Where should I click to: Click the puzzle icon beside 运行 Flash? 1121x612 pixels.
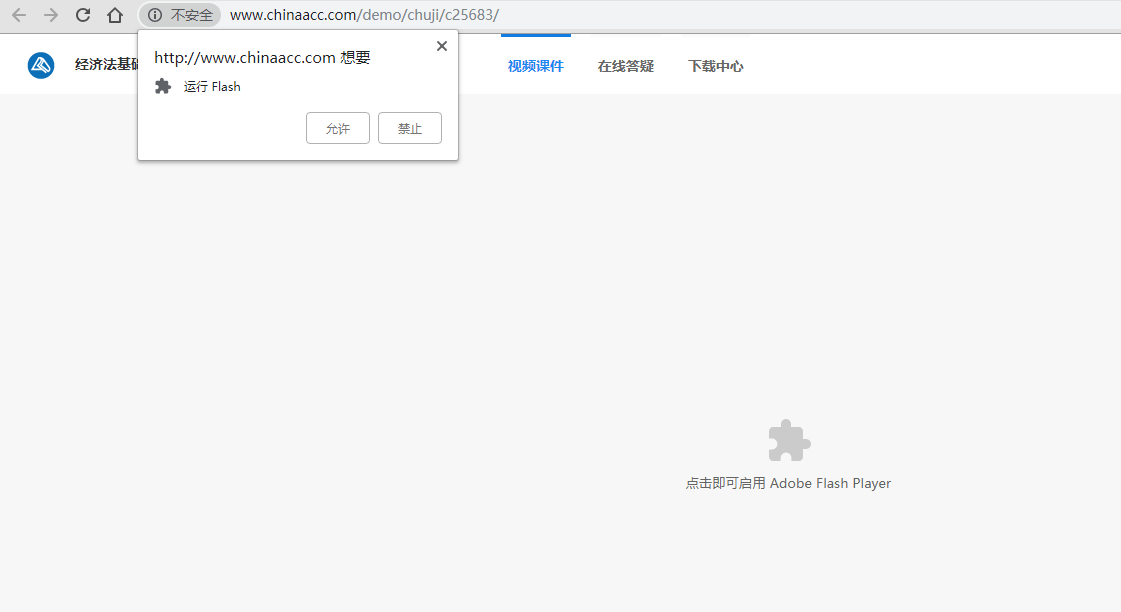tap(163, 87)
